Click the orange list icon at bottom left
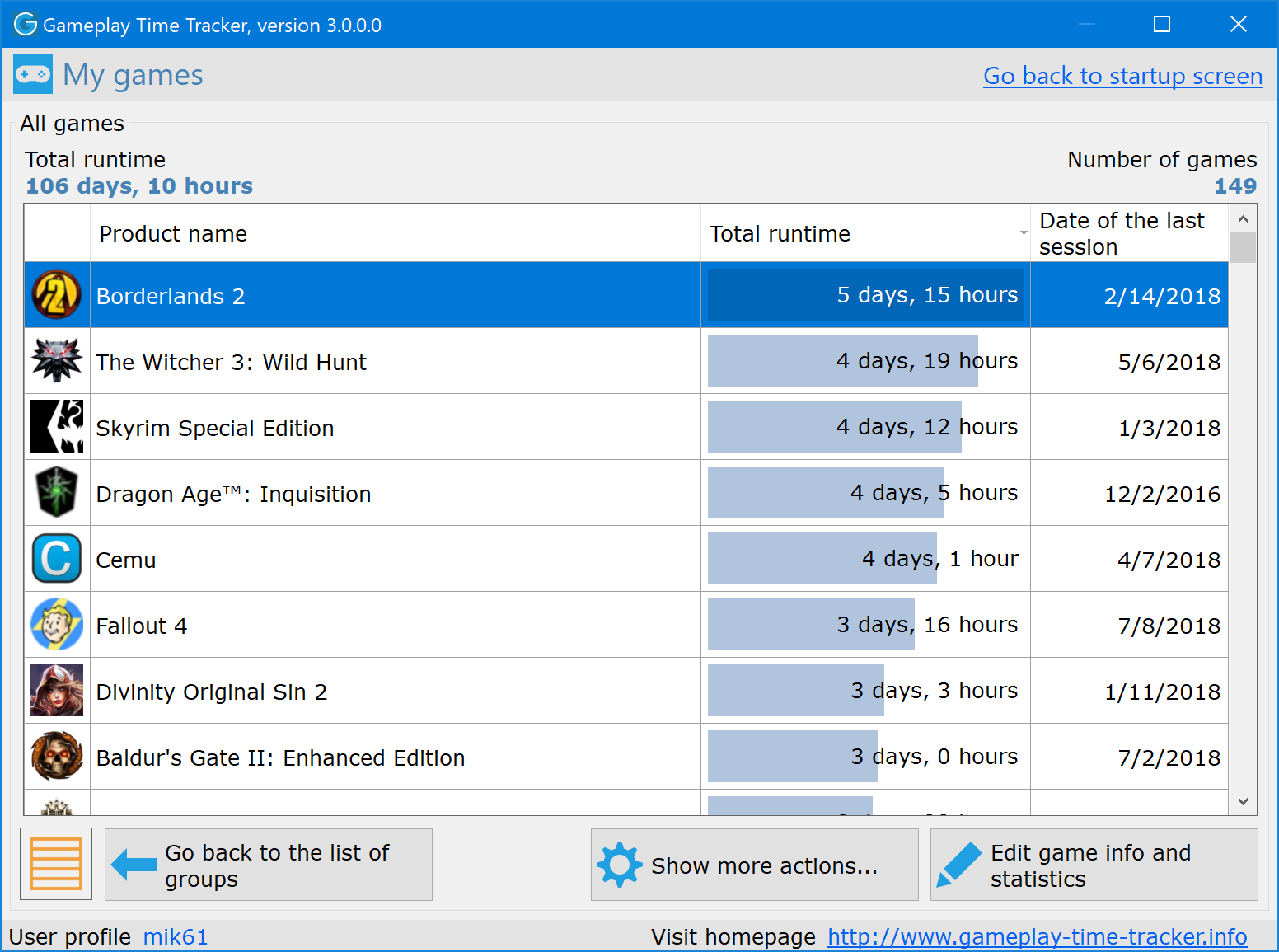This screenshot has height=952, width=1279. (55, 864)
